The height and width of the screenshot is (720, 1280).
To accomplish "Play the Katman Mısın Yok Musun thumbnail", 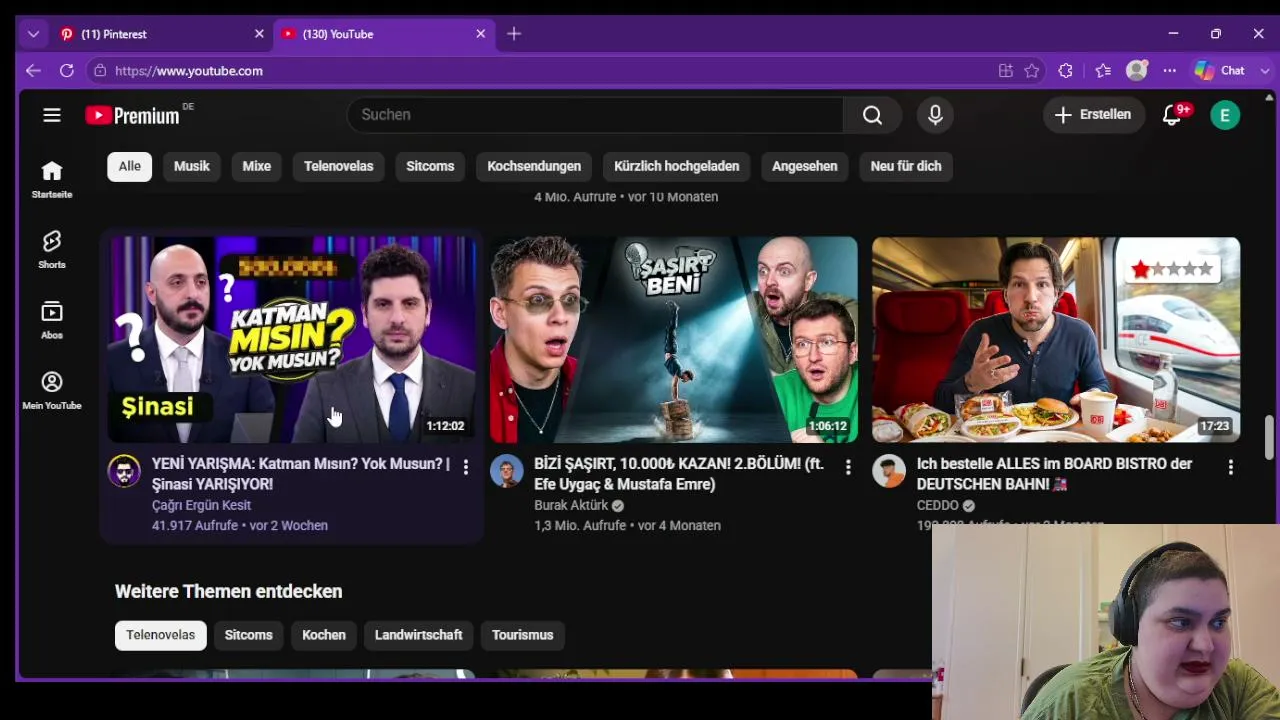I will (x=292, y=339).
